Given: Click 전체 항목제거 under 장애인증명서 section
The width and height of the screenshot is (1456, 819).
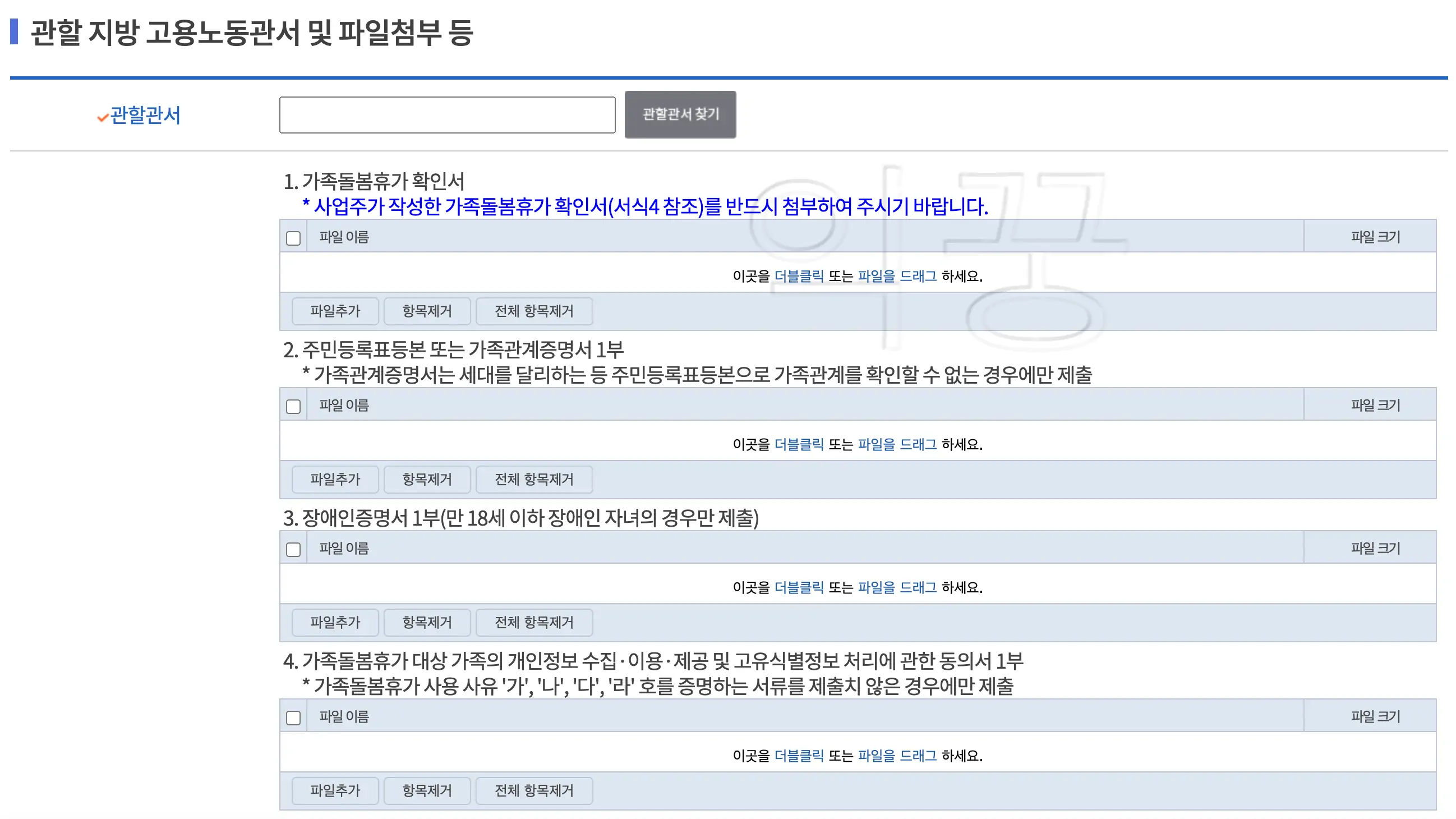Looking at the screenshot, I should 533,622.
